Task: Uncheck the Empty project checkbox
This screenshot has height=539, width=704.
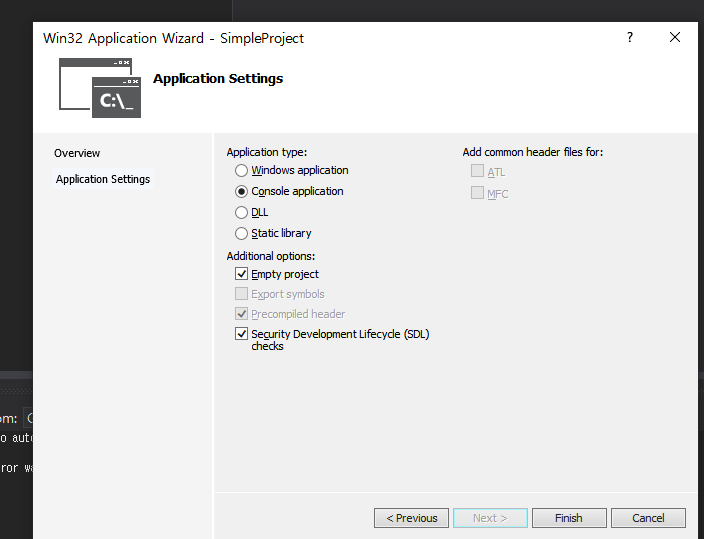Action: tap(242, 274)
